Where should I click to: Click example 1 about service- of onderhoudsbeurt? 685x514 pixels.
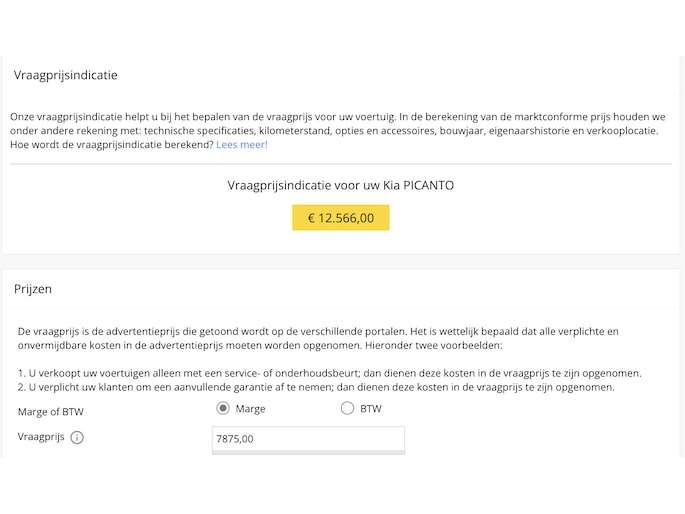[329, 373]
